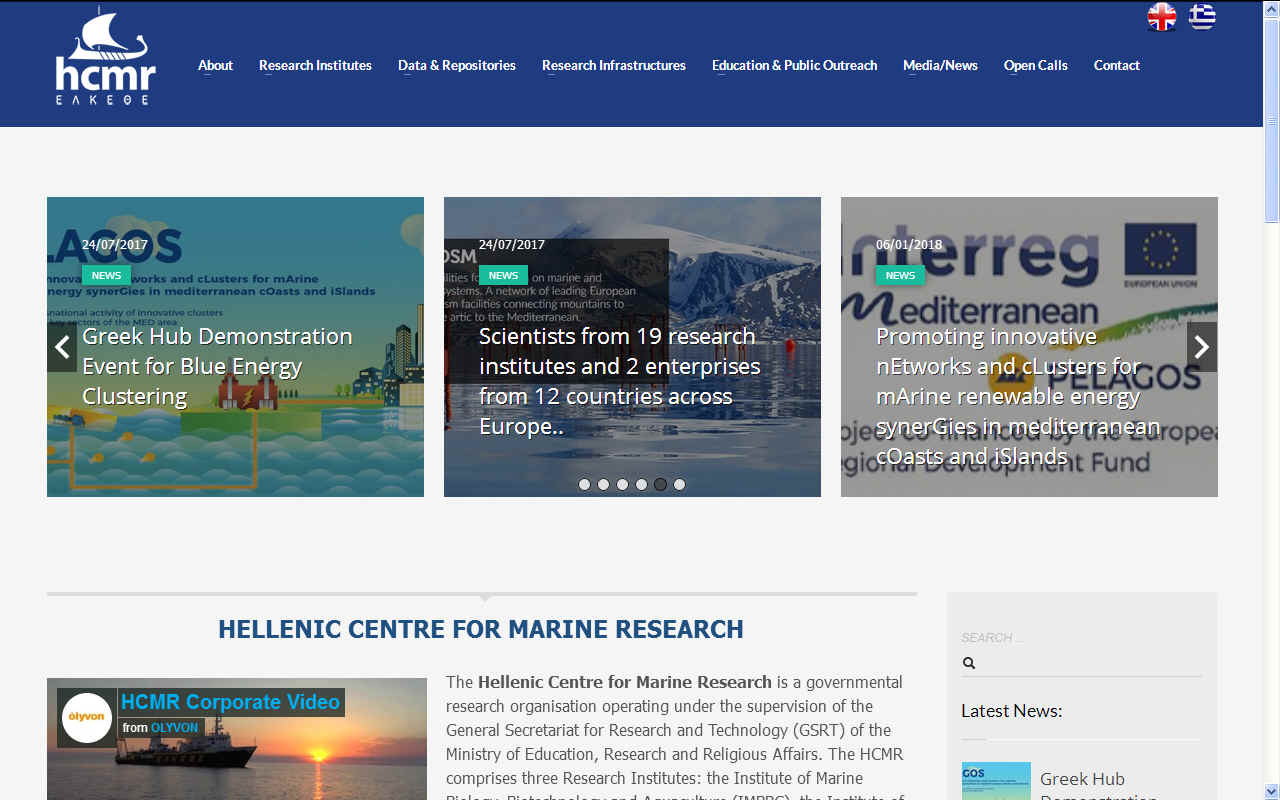Open Scientists from 19 research institutes article
The height and width of the screenshot is (800, 1280).
[x=620, y=381]
